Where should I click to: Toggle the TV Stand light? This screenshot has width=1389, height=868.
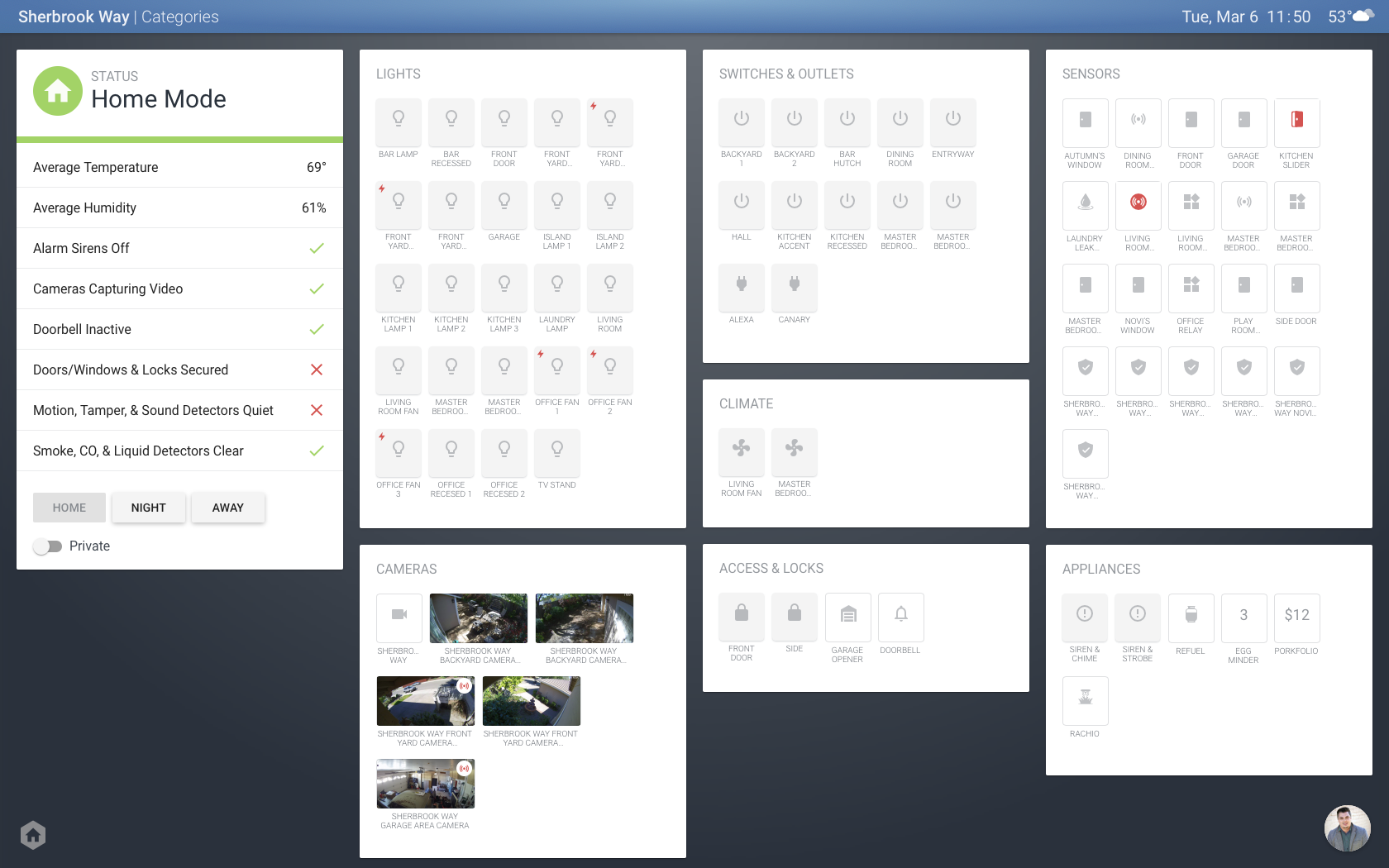click(x=557, y=453)
